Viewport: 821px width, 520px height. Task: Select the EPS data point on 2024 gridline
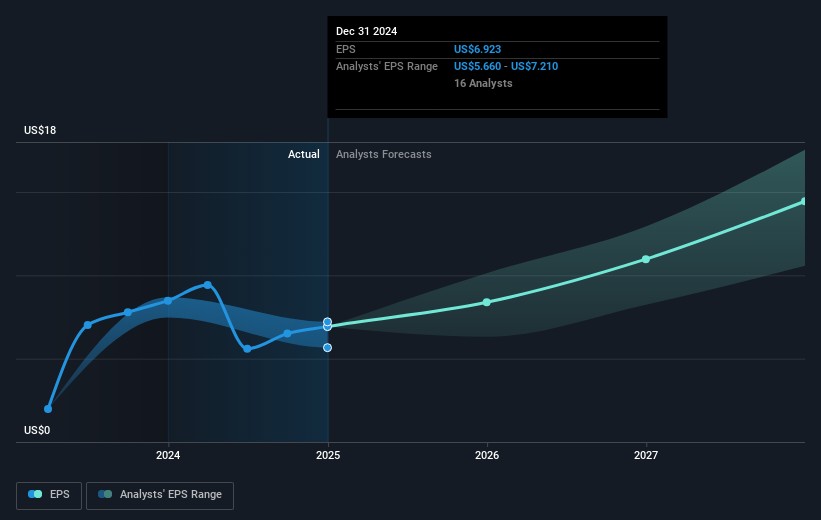click(x=168, y=300)
